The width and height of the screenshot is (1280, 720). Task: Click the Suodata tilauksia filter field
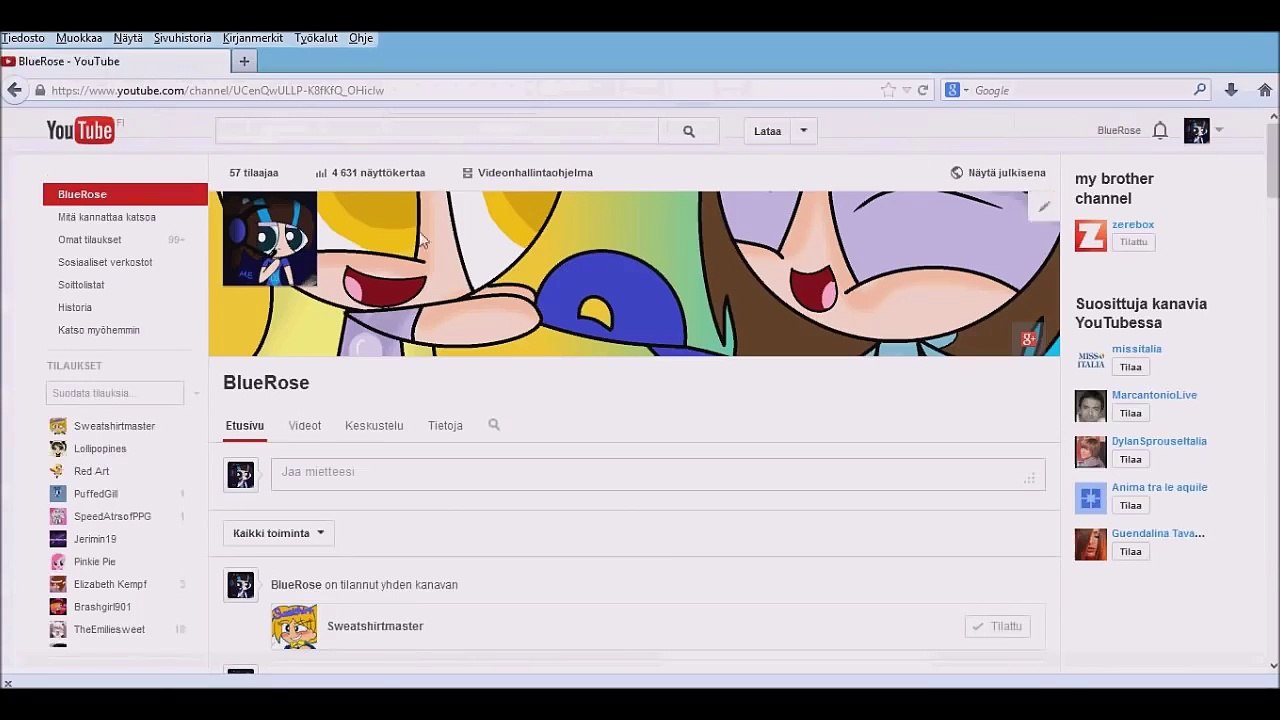point(115,393)
